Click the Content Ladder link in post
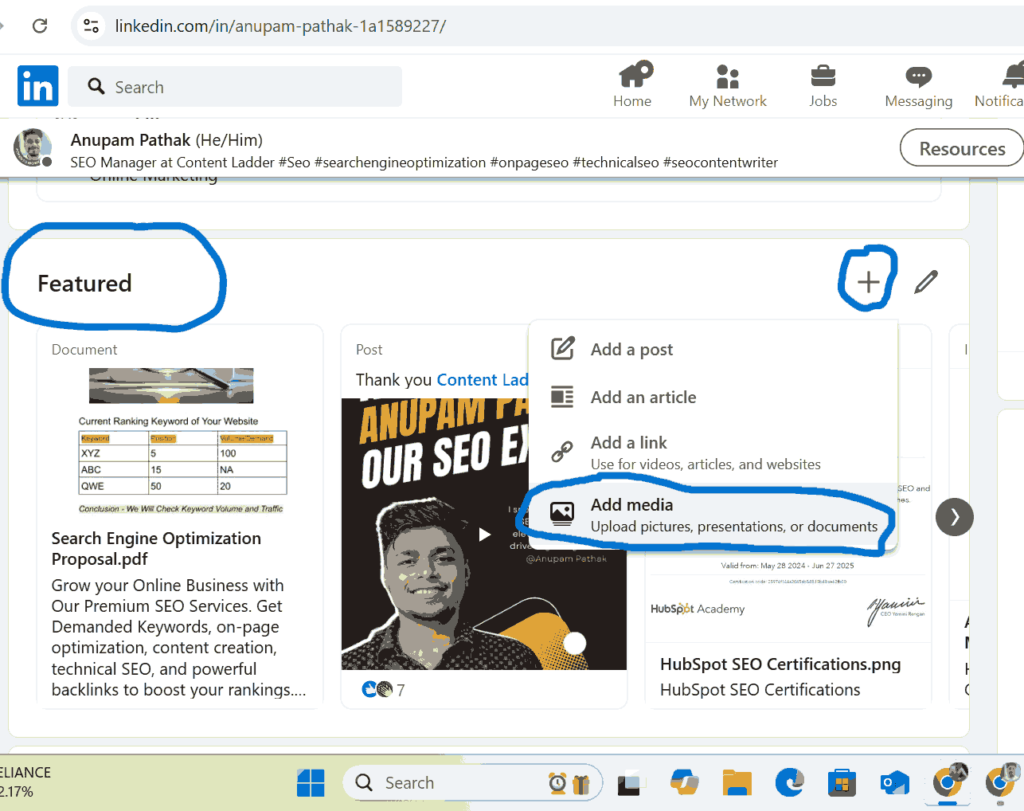This screenshot has height=811, width=1024. coord(482,380)
